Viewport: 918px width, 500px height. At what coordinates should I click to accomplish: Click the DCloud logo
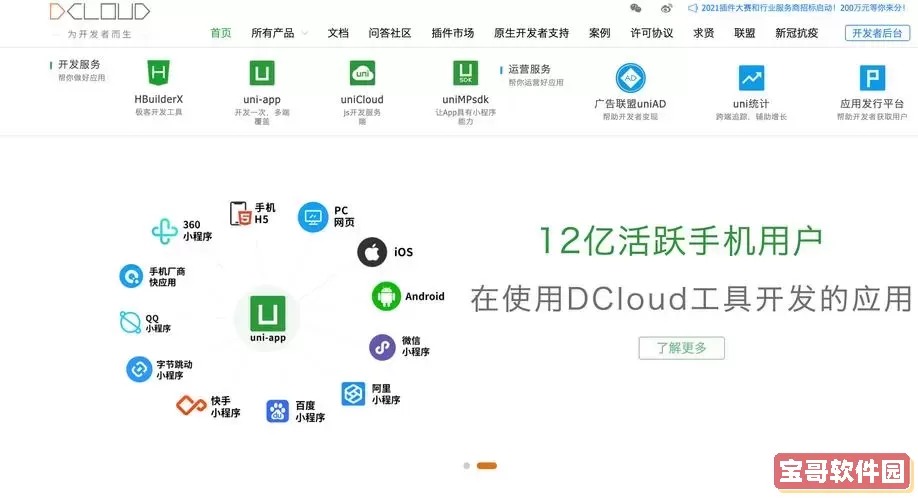point(100,12)
